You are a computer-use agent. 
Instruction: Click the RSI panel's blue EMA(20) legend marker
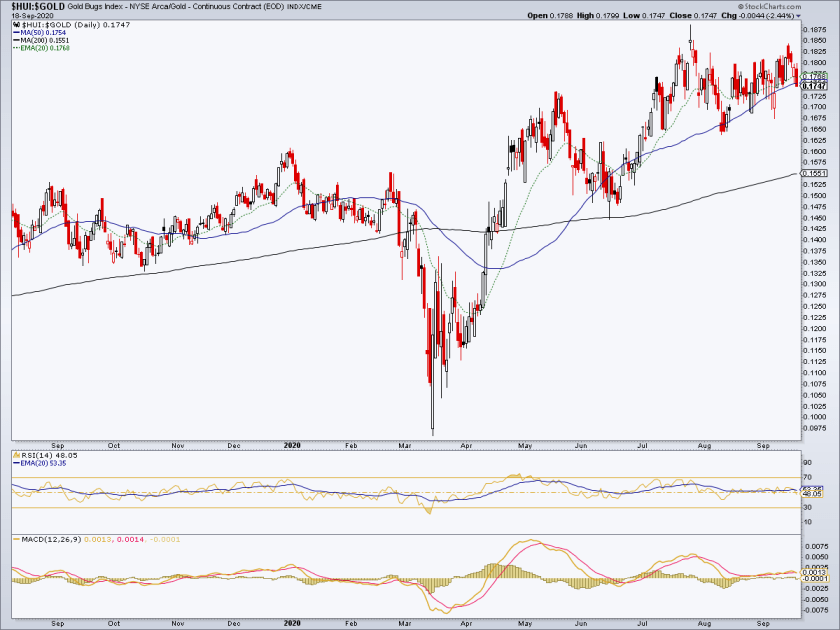[16, 463]
